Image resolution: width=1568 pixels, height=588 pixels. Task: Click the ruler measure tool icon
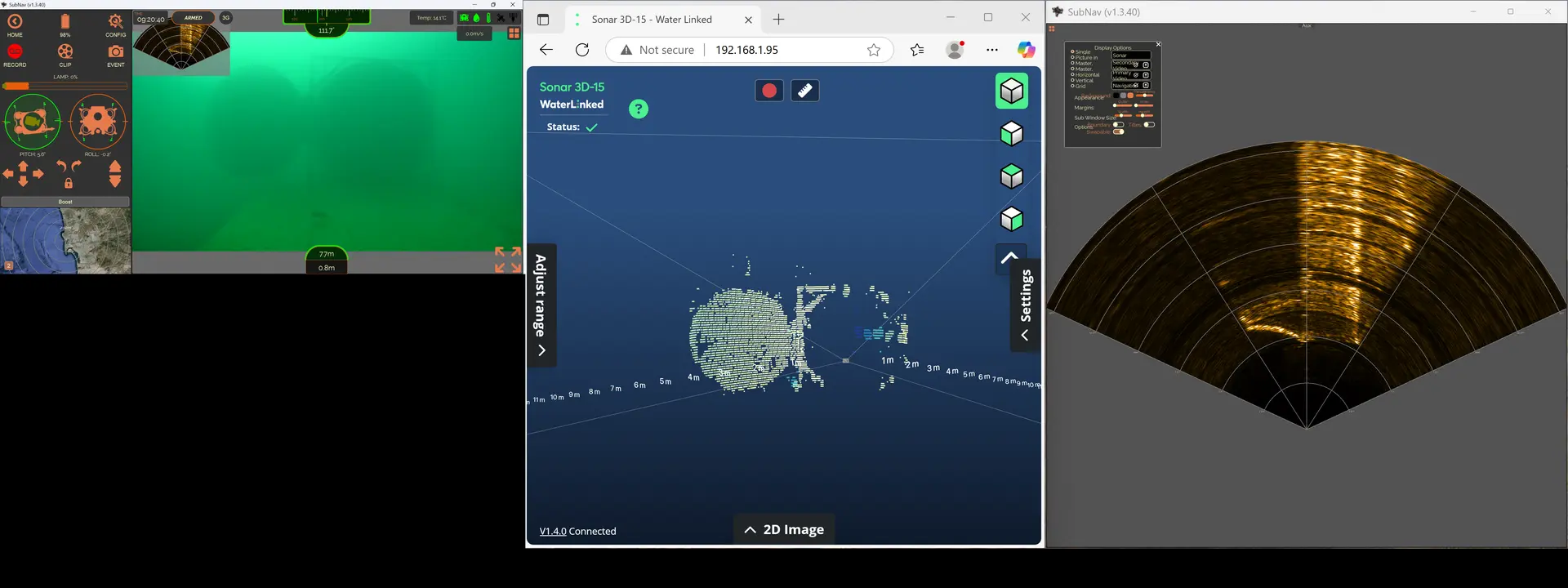804,91
